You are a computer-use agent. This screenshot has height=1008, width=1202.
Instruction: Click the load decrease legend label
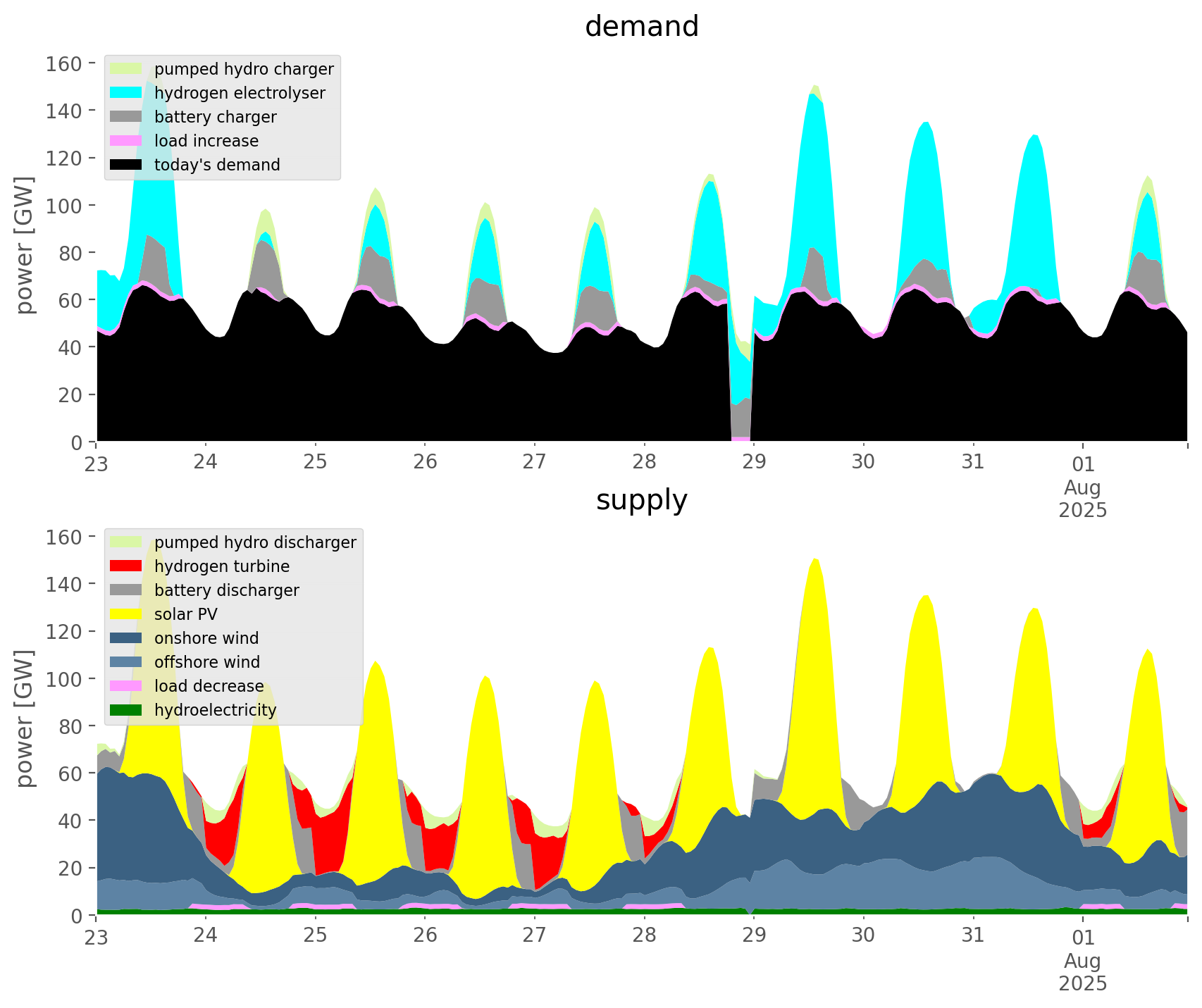point(209,686)
